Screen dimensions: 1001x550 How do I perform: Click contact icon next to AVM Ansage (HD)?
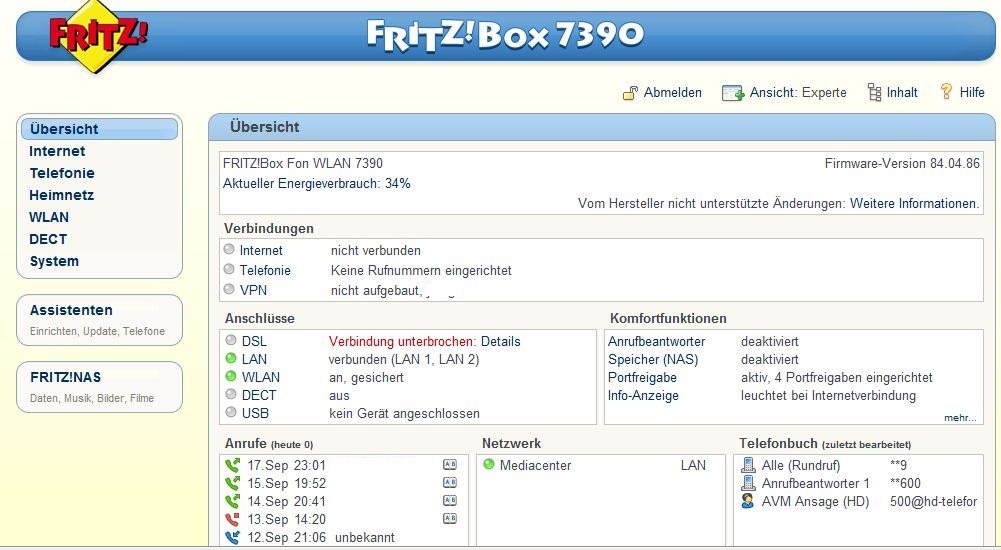coord(748,500)
